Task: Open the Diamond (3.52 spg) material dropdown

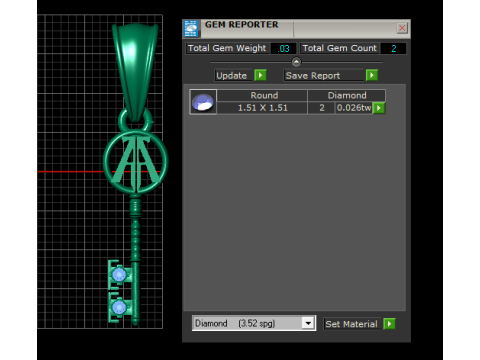Action: tap(308, 323)
